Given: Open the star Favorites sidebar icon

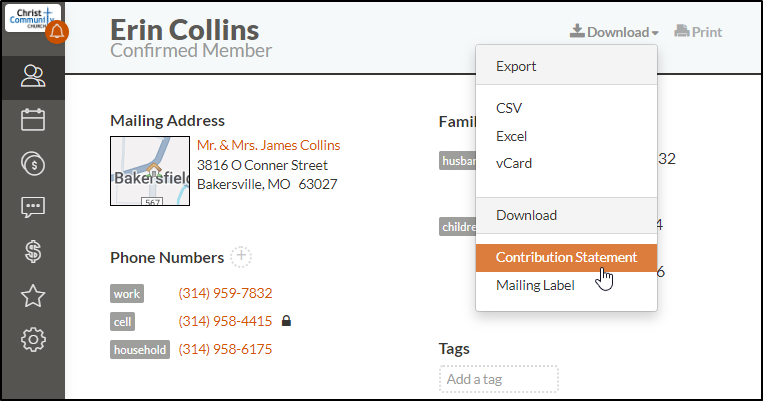Looking at the screenshot, I should [33, 296].
